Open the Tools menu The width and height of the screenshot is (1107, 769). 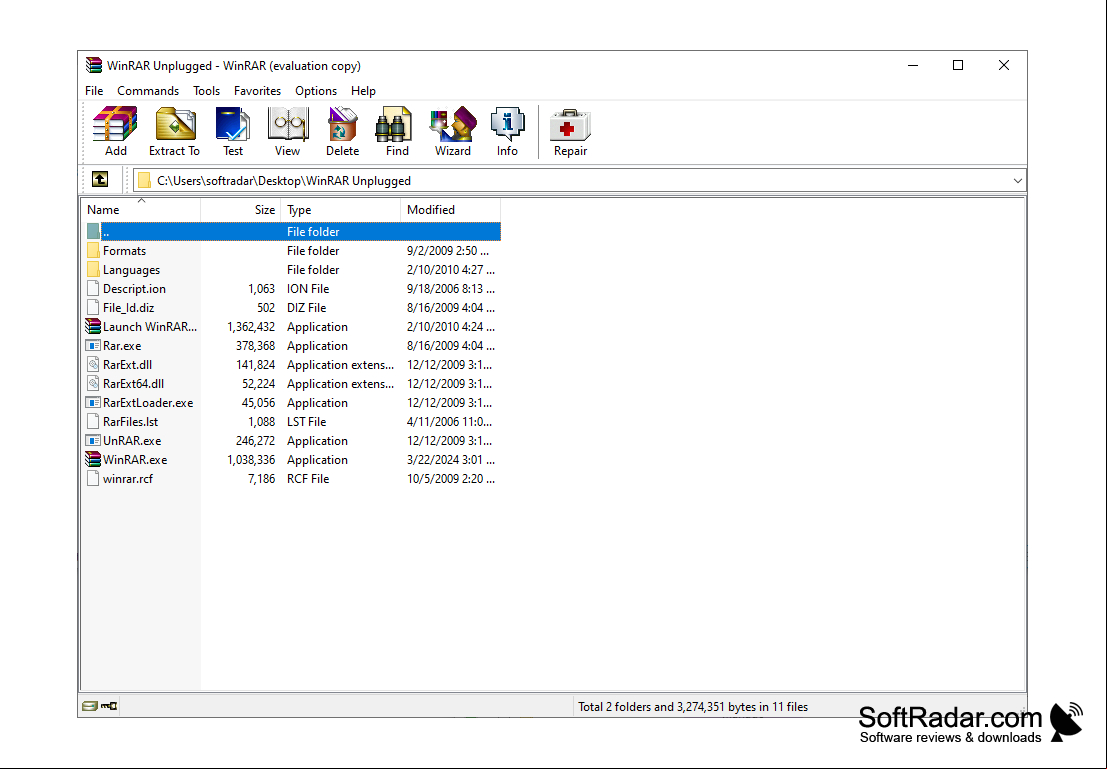point(206,90)
